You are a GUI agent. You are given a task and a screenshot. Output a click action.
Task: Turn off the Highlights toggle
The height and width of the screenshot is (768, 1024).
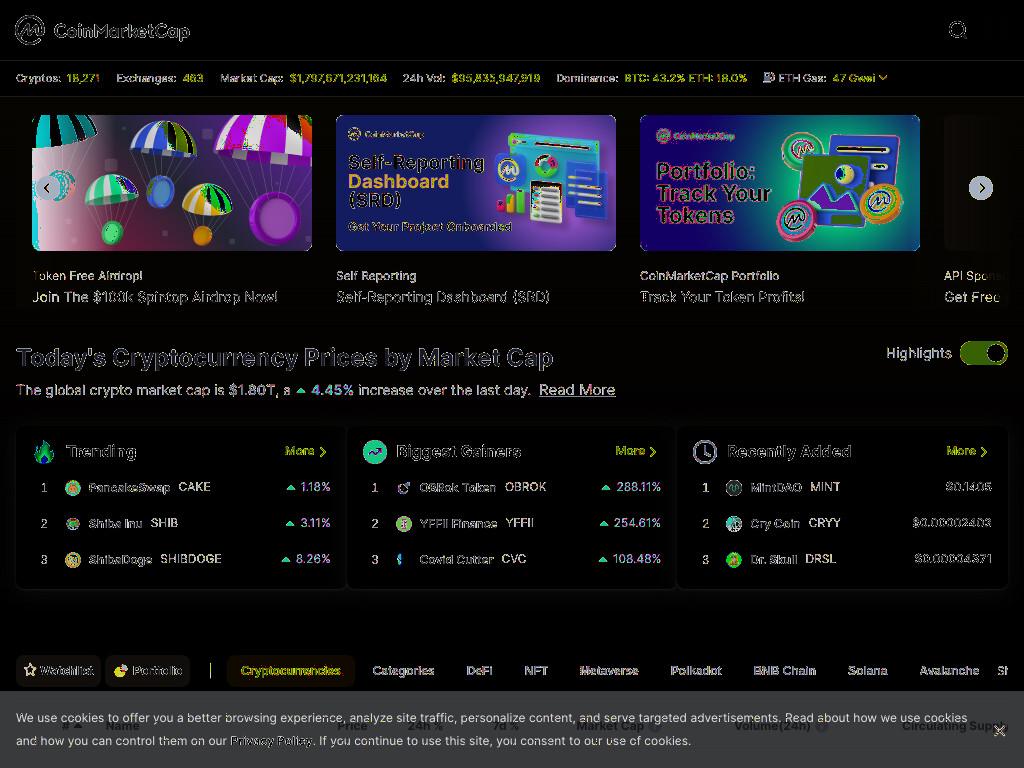[x=984, y=353]
